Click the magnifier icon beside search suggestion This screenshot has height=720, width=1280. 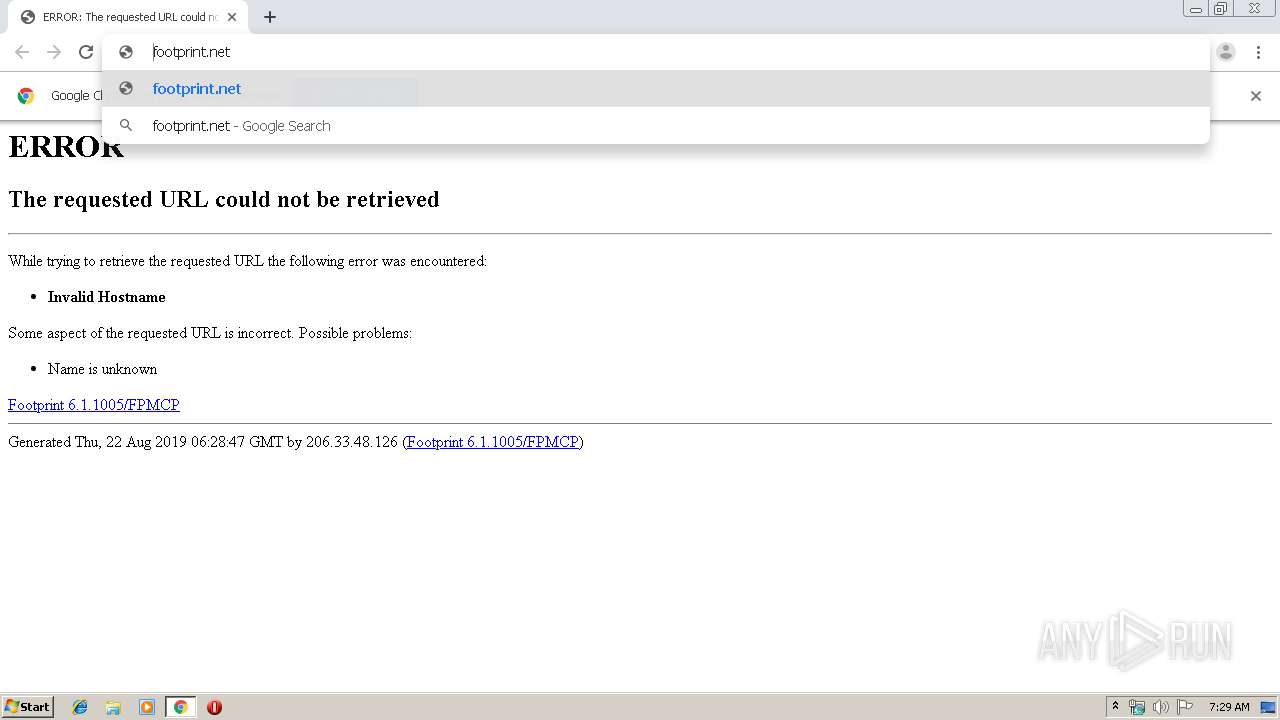(x=126, y=126)
